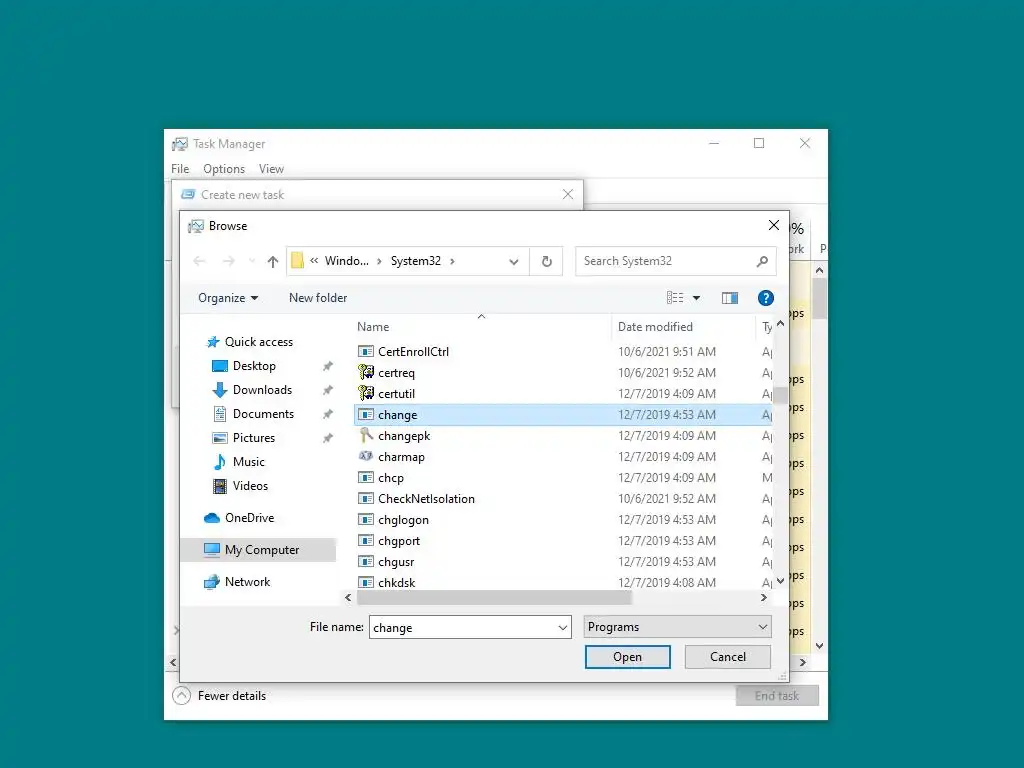
Task: Open the view options dropdown arrow
Action: 696,298
